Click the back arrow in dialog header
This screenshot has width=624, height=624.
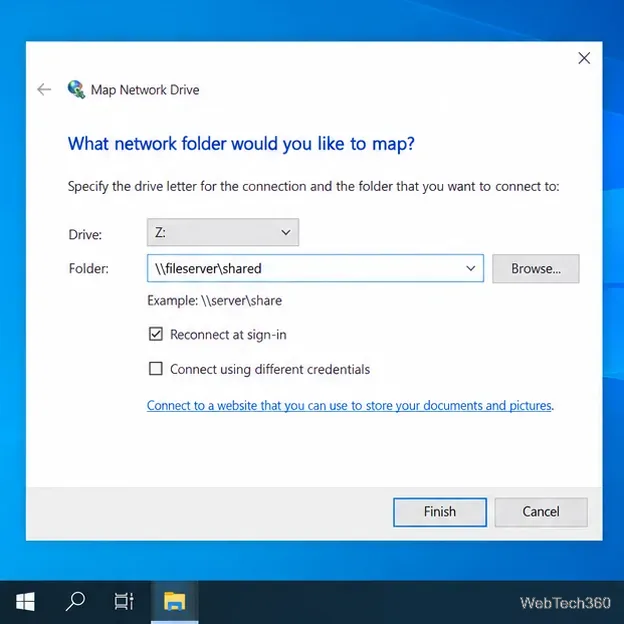tap(44, 90)
